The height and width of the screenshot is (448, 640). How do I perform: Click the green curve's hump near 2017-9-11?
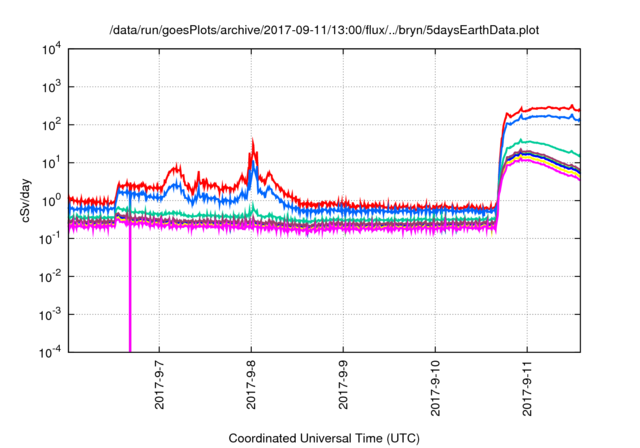point(524,141)
